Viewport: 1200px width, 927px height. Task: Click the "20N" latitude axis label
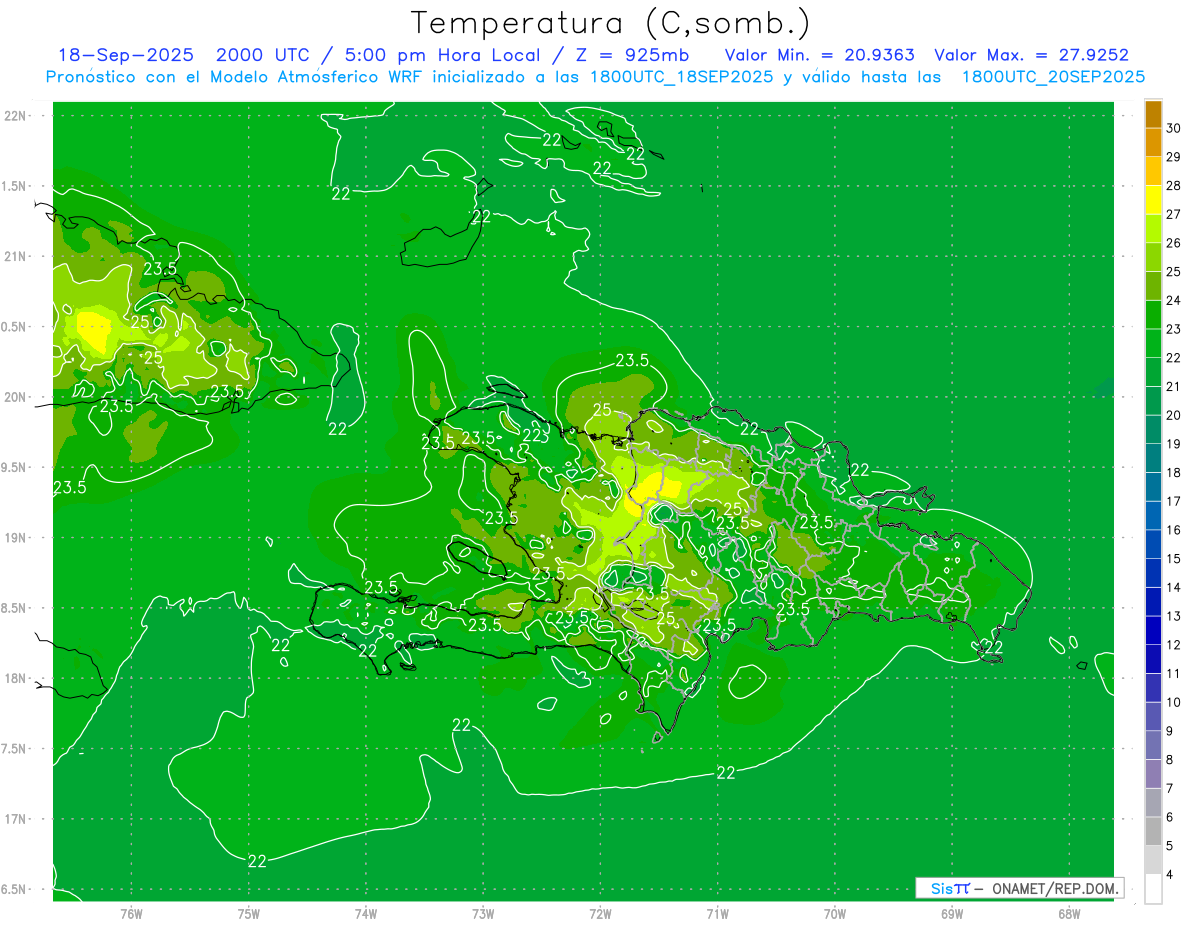pyautogui.click(x=16, y=397)
